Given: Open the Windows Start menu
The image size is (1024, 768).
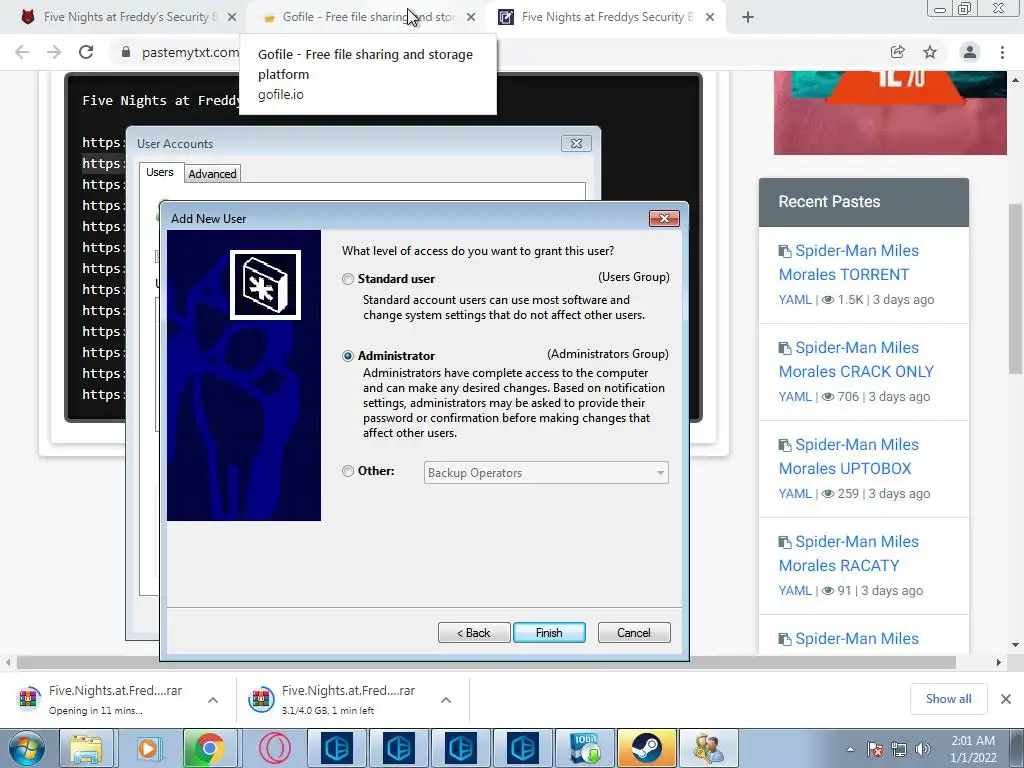Looking at the screenshot, I should (25, 748).
